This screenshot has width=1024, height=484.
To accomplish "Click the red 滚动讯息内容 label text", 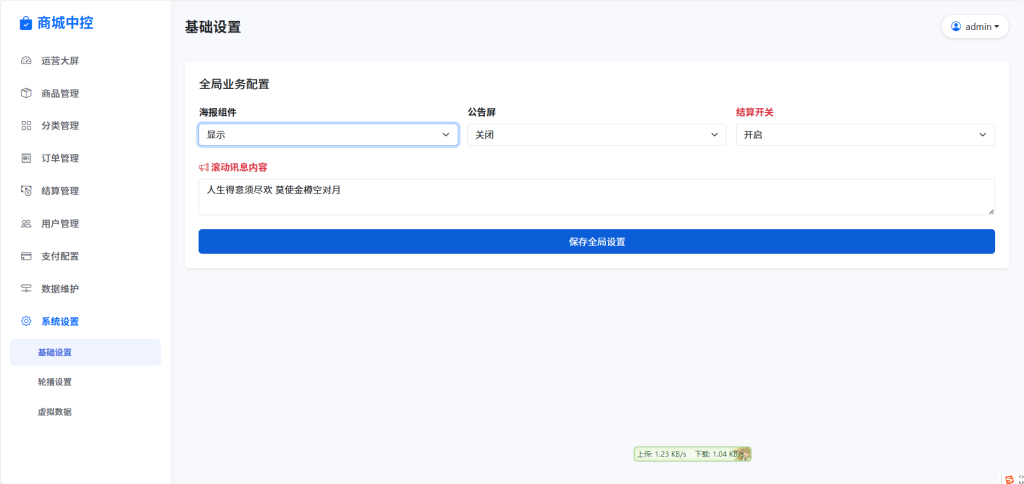I will tap(239, 167).
